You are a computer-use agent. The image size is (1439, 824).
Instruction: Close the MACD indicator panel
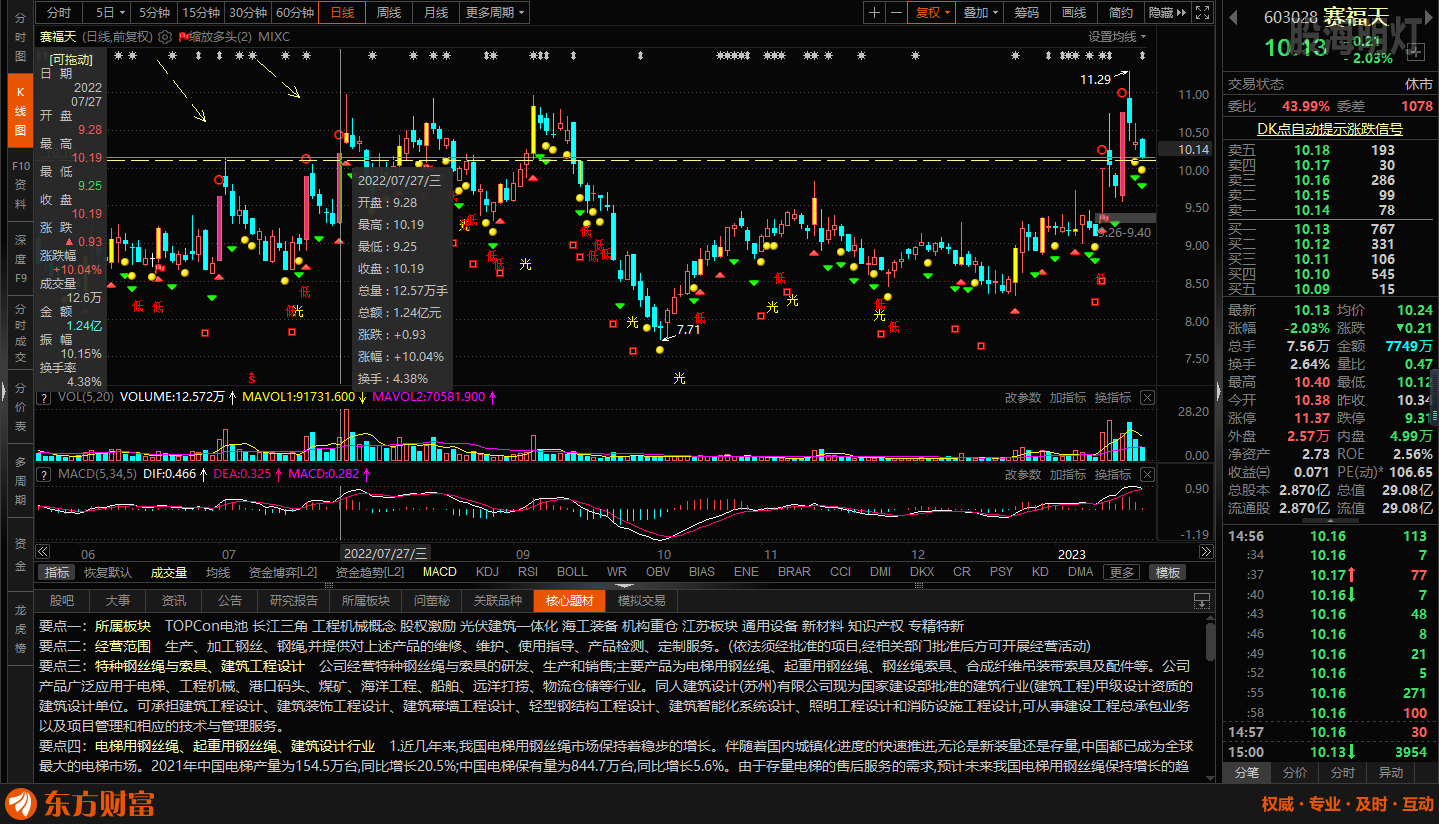pos(1147,474)
